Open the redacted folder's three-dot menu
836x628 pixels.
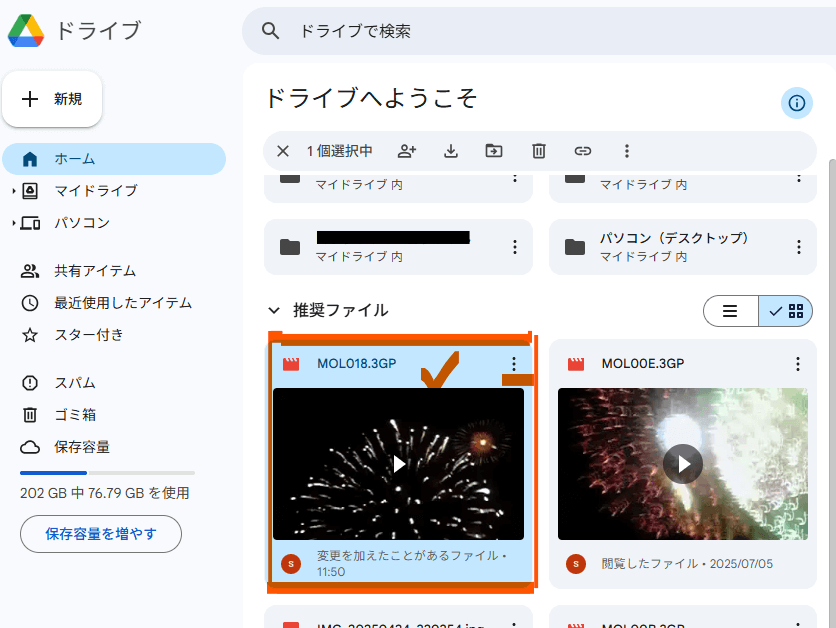coord(515,247)
